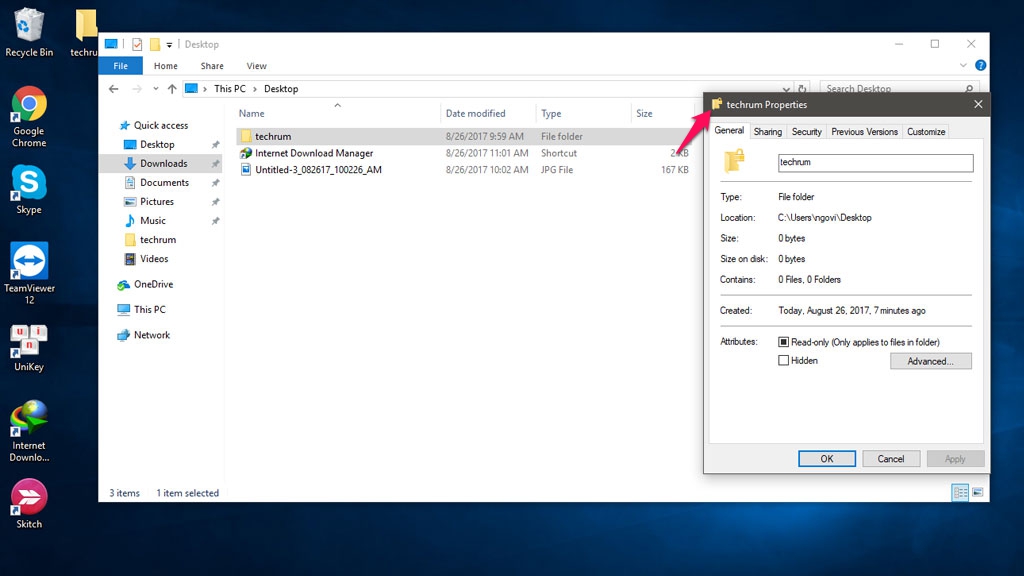The height and width of the screenshot is (576, 1024).
Task: Toggle the Read-only attribute checkbox
Action: coord(784,342)
